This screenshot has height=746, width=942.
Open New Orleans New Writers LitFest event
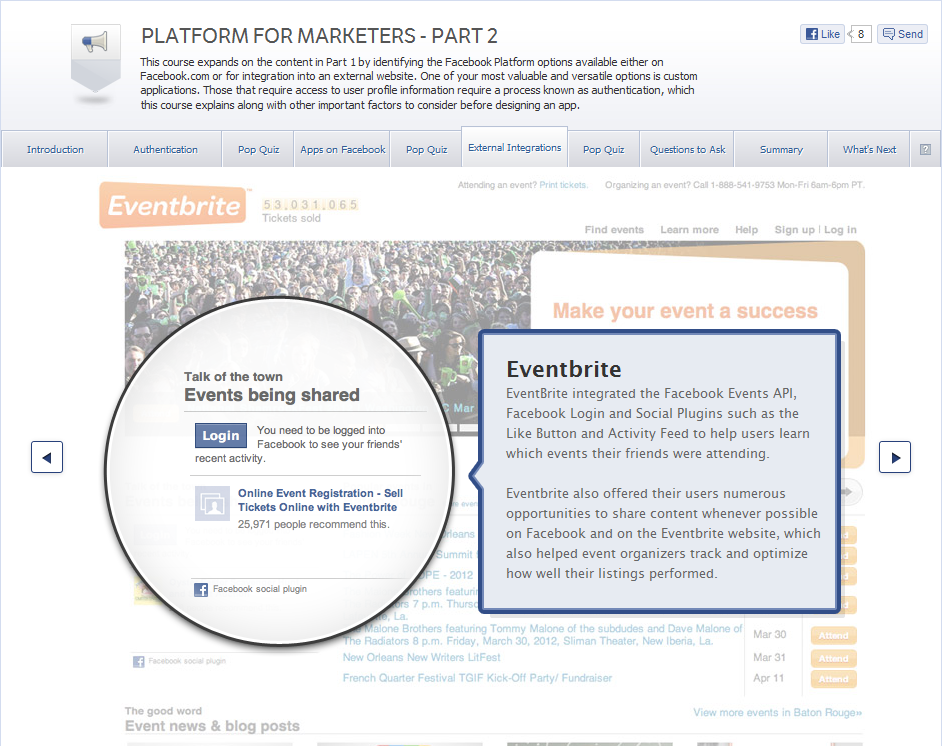click(x=421, y=657)
